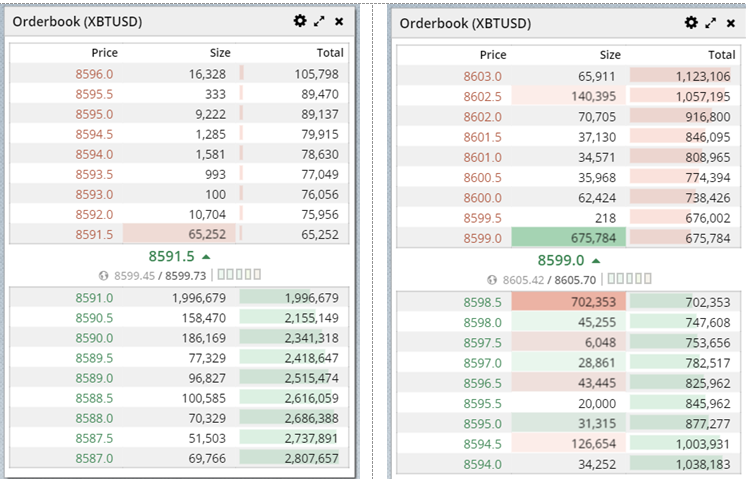Click size 77,329 at price 8589.5
Screen dimensions: 746x479
[x=207, y=358]
